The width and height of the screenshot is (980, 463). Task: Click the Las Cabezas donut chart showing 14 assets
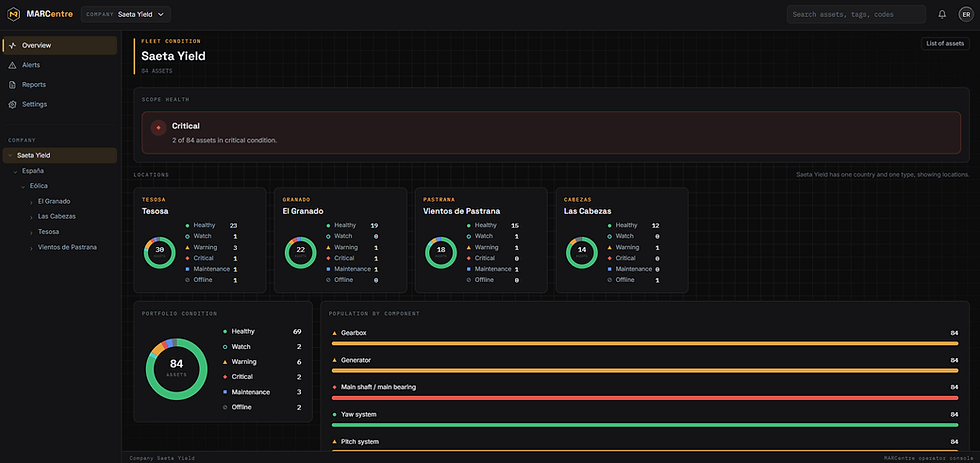pos(582,252)
